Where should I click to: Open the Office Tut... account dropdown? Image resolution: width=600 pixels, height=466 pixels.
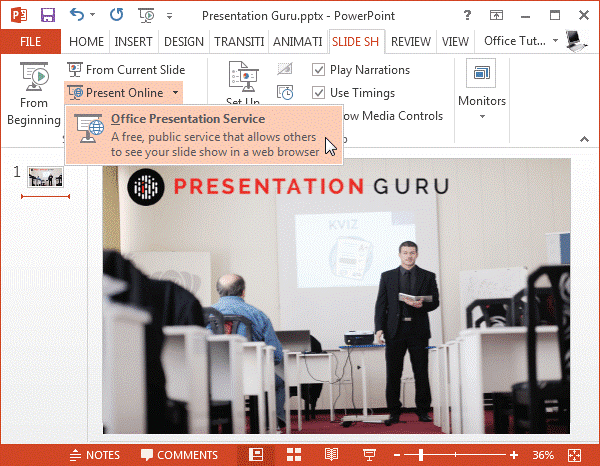tap(521, 41)
